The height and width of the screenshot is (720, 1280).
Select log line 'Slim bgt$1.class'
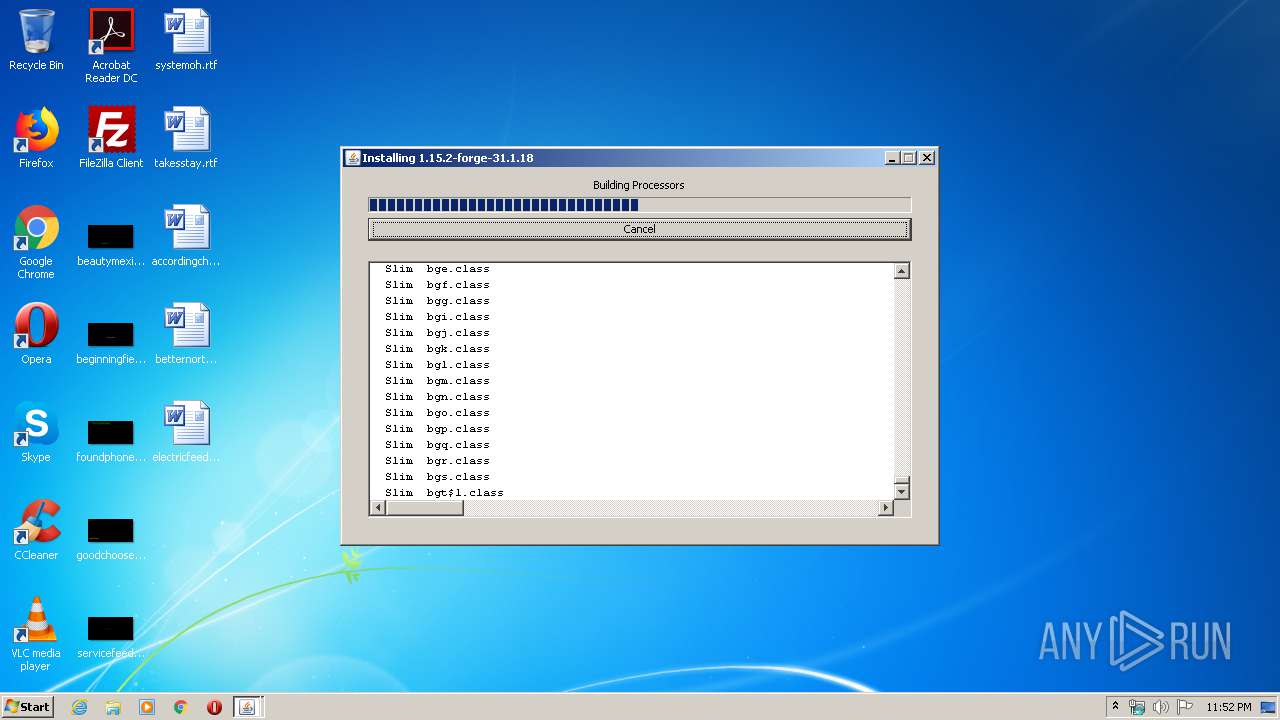coord(444,493)
